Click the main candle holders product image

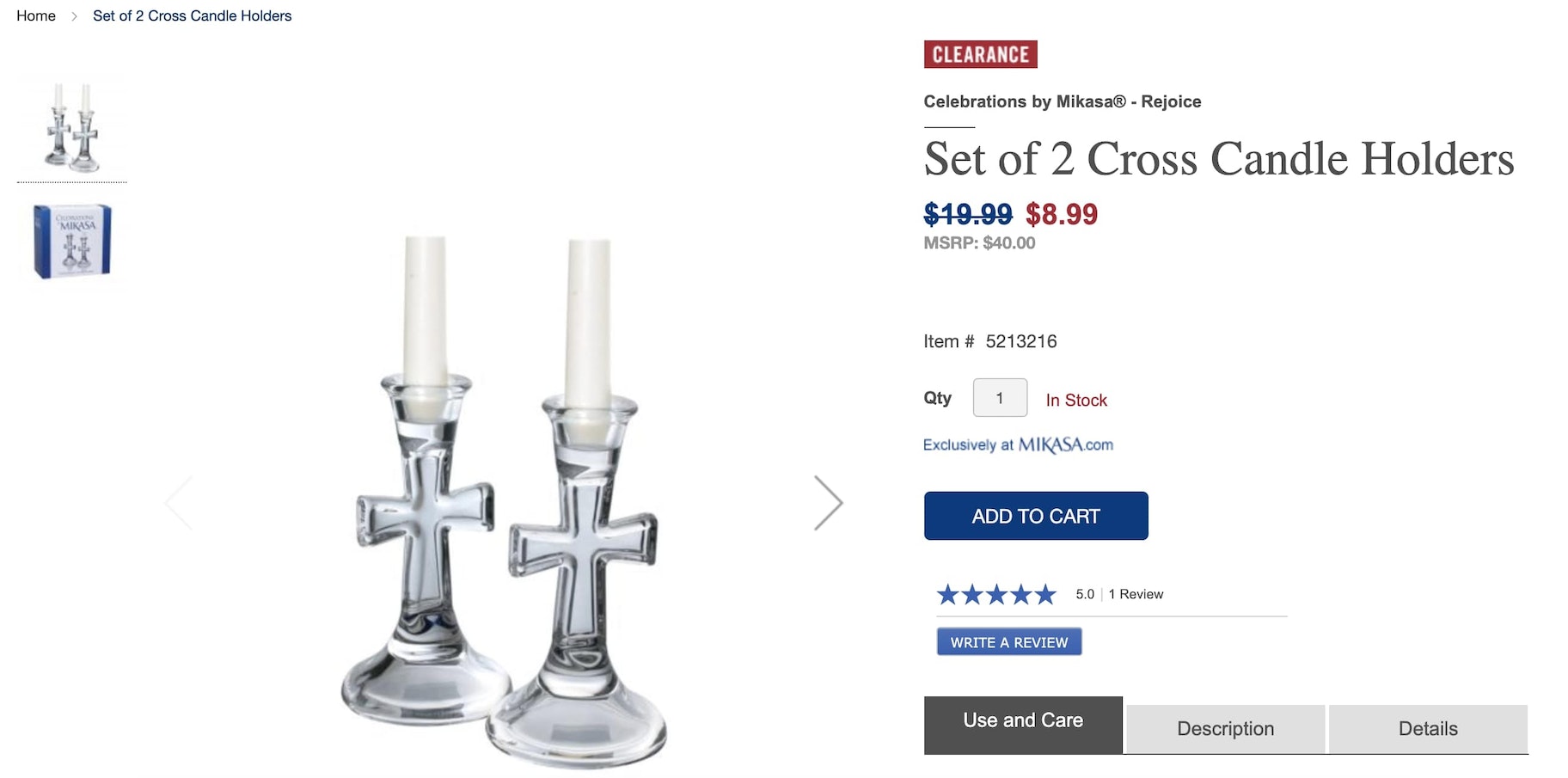click(x=504, y=503)
